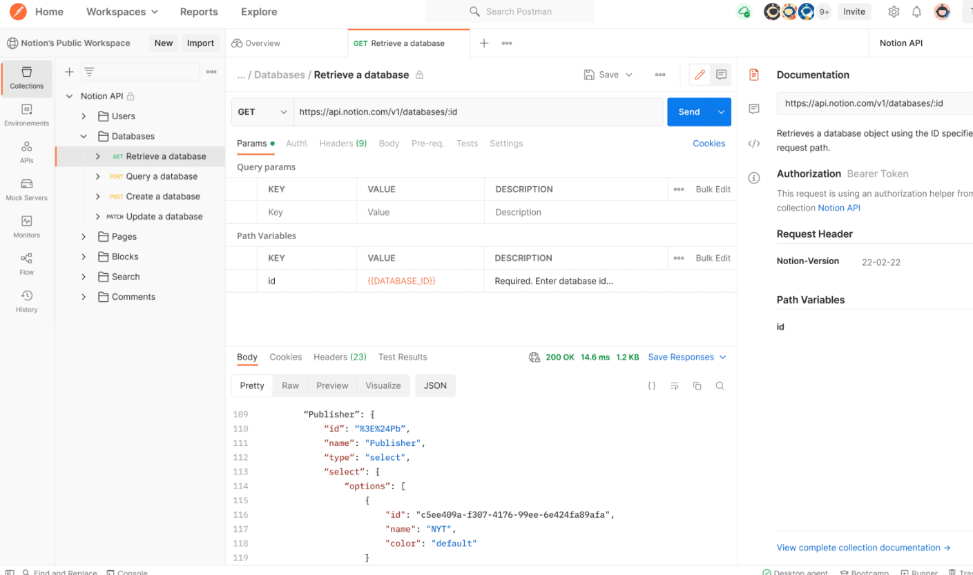This screenshot has height=575, width=973.
Task: Click the copy response icon
Action: 697,386
